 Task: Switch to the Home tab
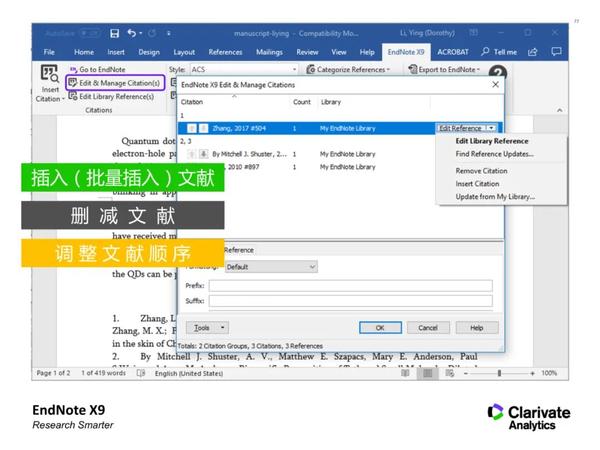(x=84, y=52)
